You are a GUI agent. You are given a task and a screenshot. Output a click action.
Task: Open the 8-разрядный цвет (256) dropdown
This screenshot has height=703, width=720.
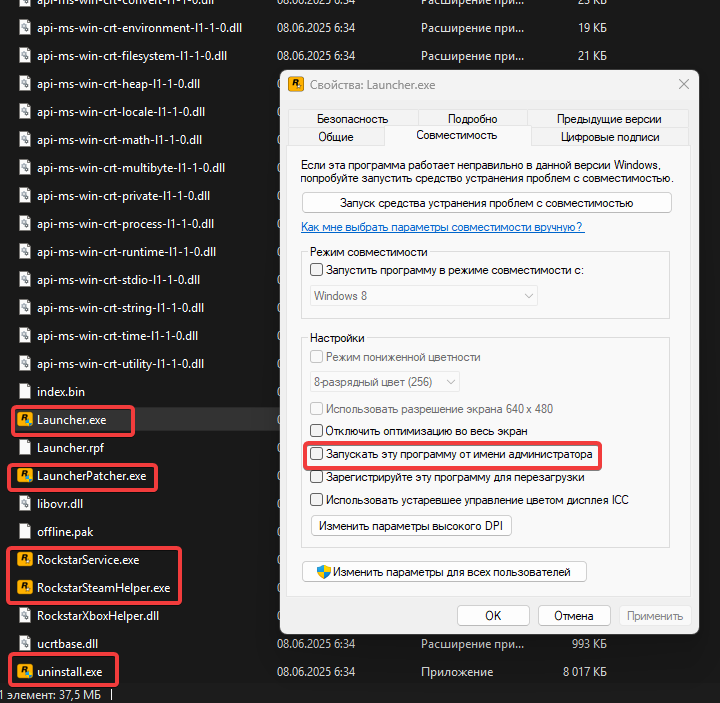385,382
